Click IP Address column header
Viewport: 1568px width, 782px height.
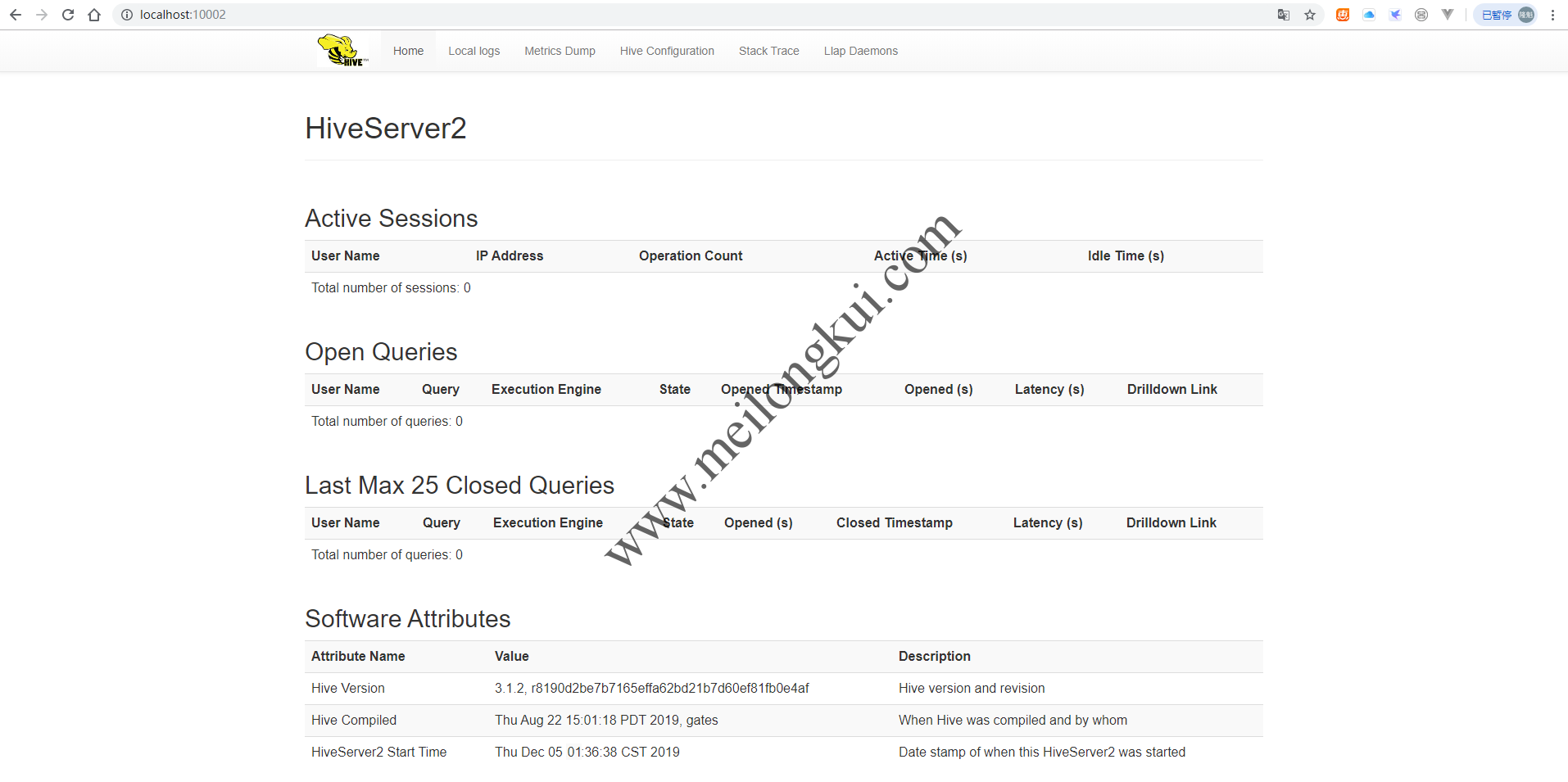(510, 255)
